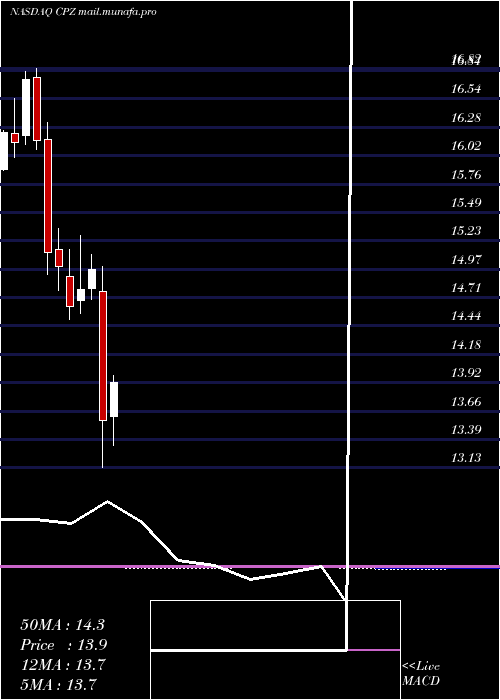Click the 5MA : 13.7 reading
The image size is (500, 700).
tap(58, 684)
